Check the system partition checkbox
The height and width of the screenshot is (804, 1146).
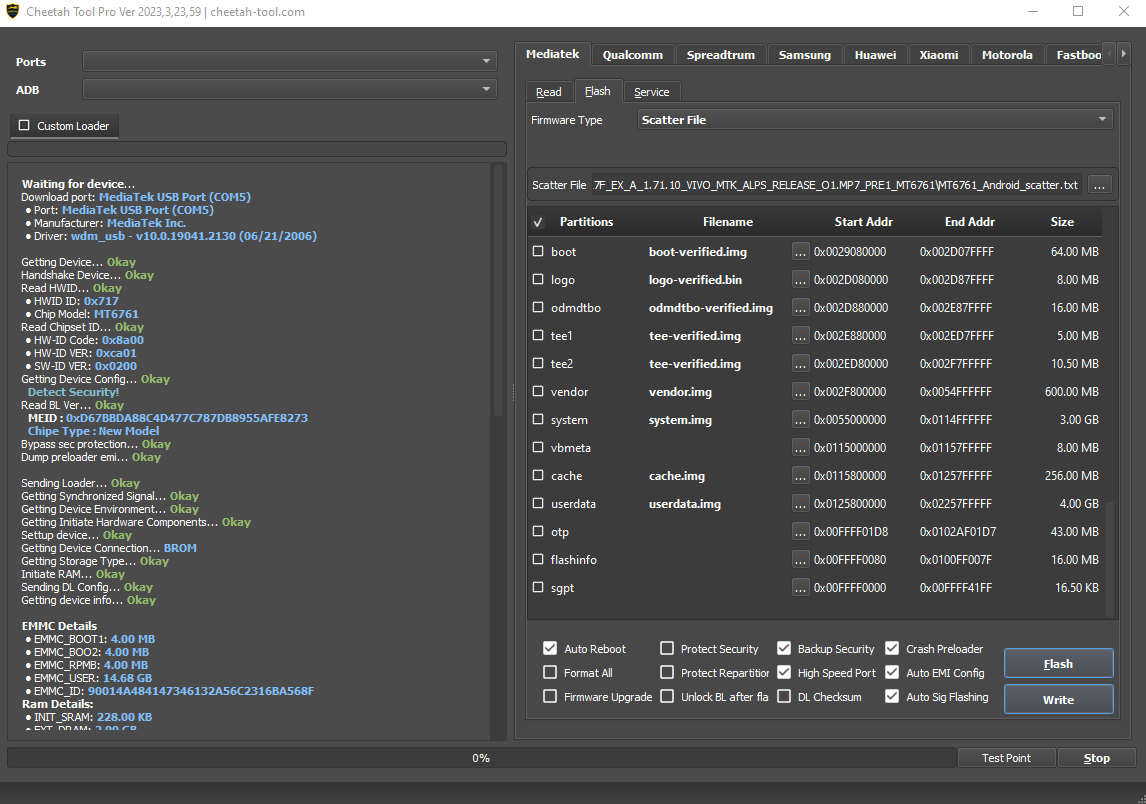pyautogui.click(x=538, y=419)
